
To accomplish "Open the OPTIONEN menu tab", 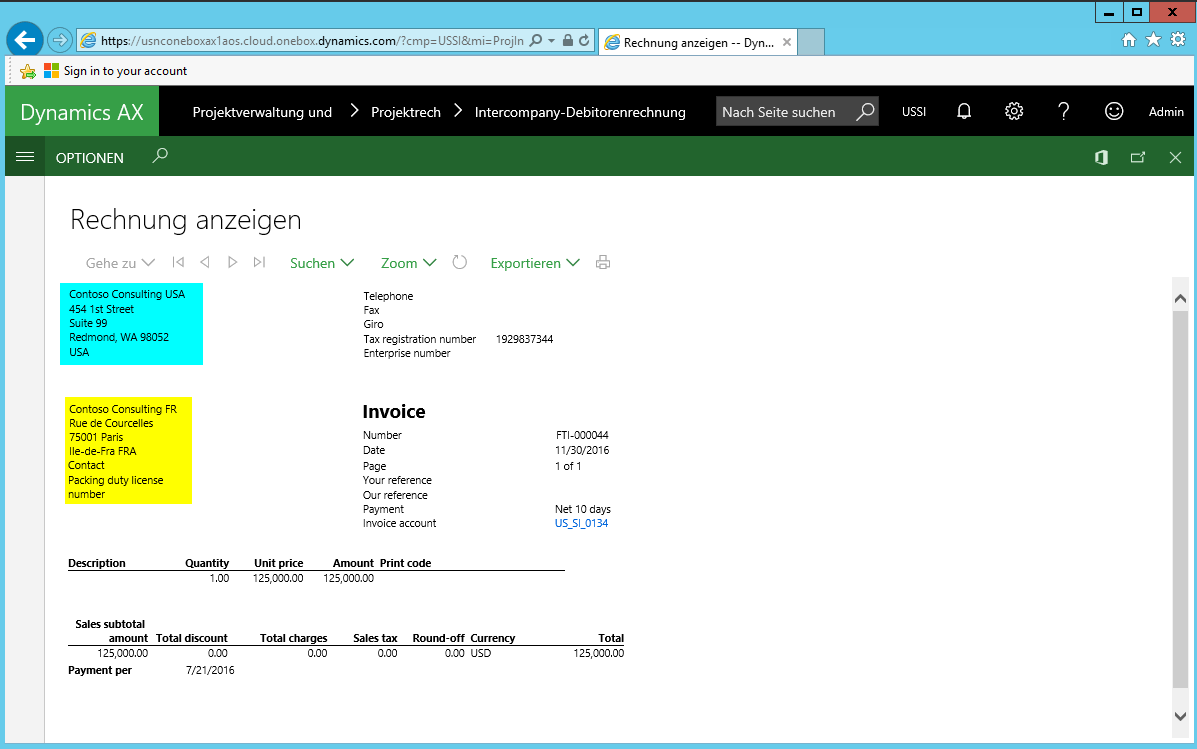I will [x=90, y=158].
